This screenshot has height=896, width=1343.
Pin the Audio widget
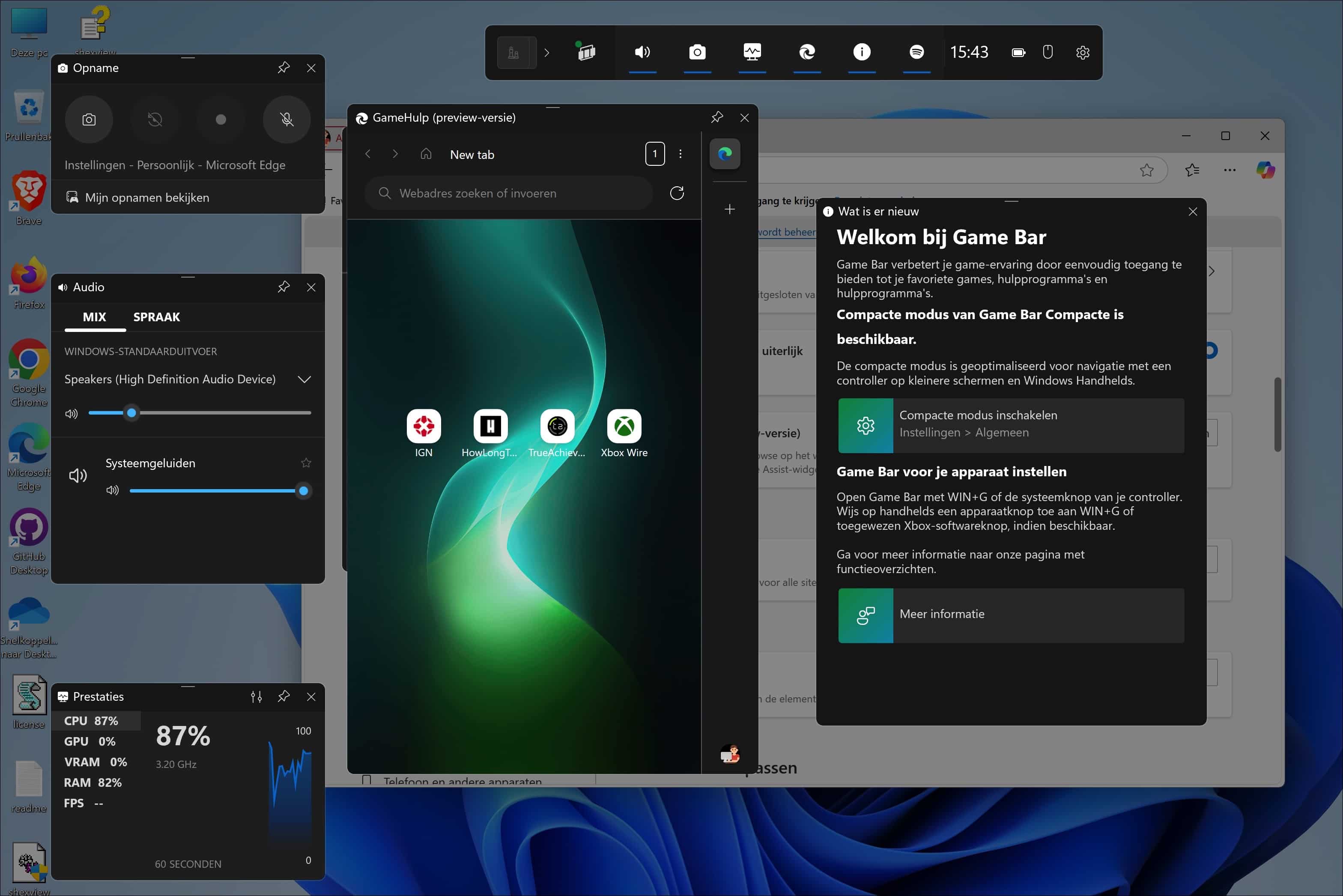(x=284, y=287)
